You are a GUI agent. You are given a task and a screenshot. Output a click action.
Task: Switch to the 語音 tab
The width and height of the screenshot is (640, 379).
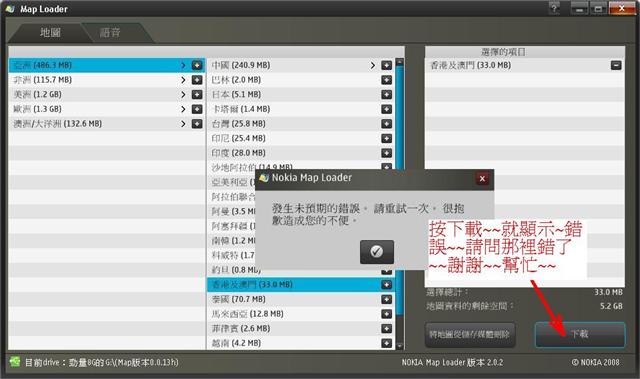pyautogui.click(x=110, y=33)
